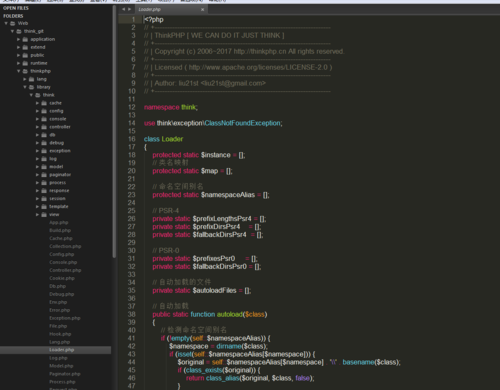Open Config.php in the sidebar

click(62, 254)
